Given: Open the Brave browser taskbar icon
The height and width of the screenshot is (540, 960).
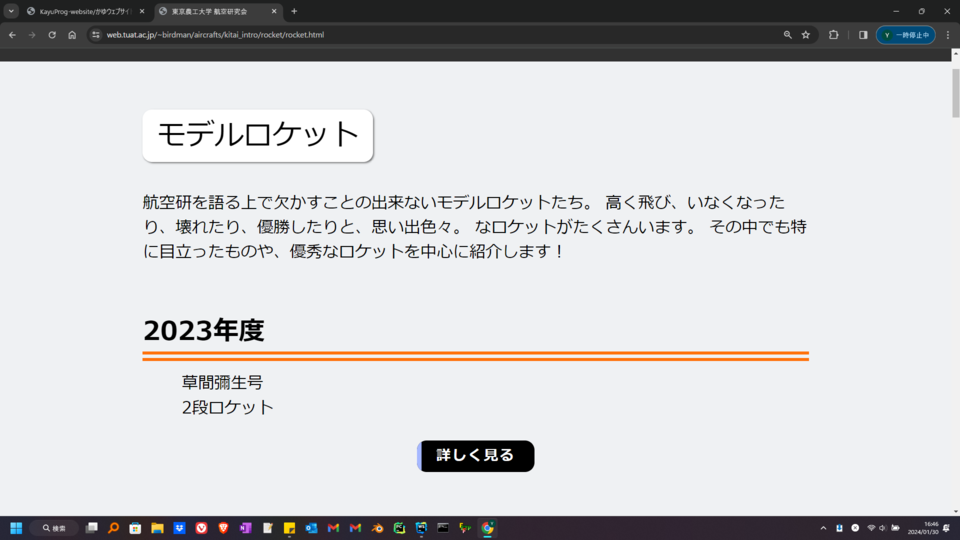Looking at the screenshot, I should 223,528.
